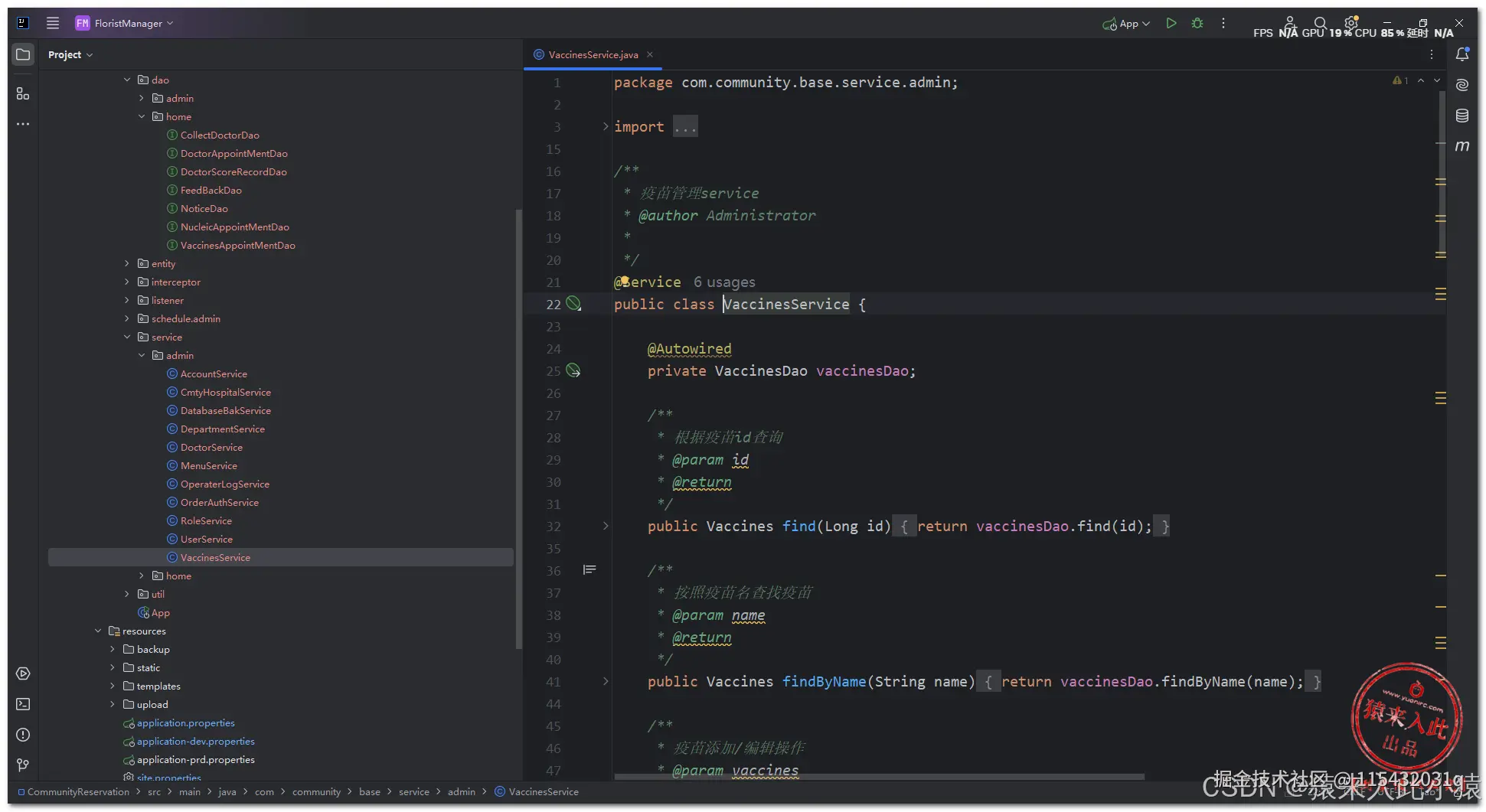Click the service breadcrumb item
Viewport: 1486px width, 812px height.
coord(413,792)
